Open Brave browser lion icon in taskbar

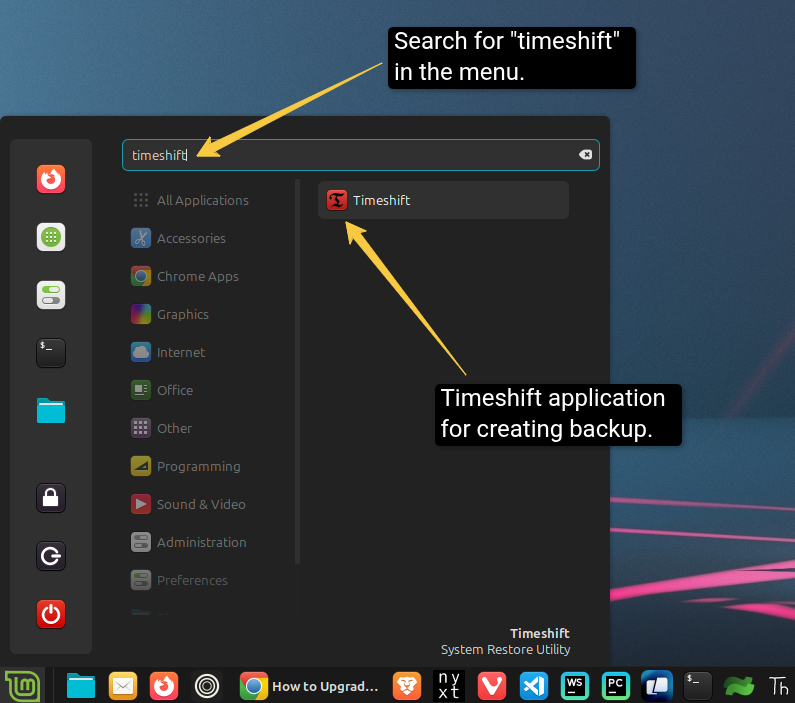(x=407, y=686)
